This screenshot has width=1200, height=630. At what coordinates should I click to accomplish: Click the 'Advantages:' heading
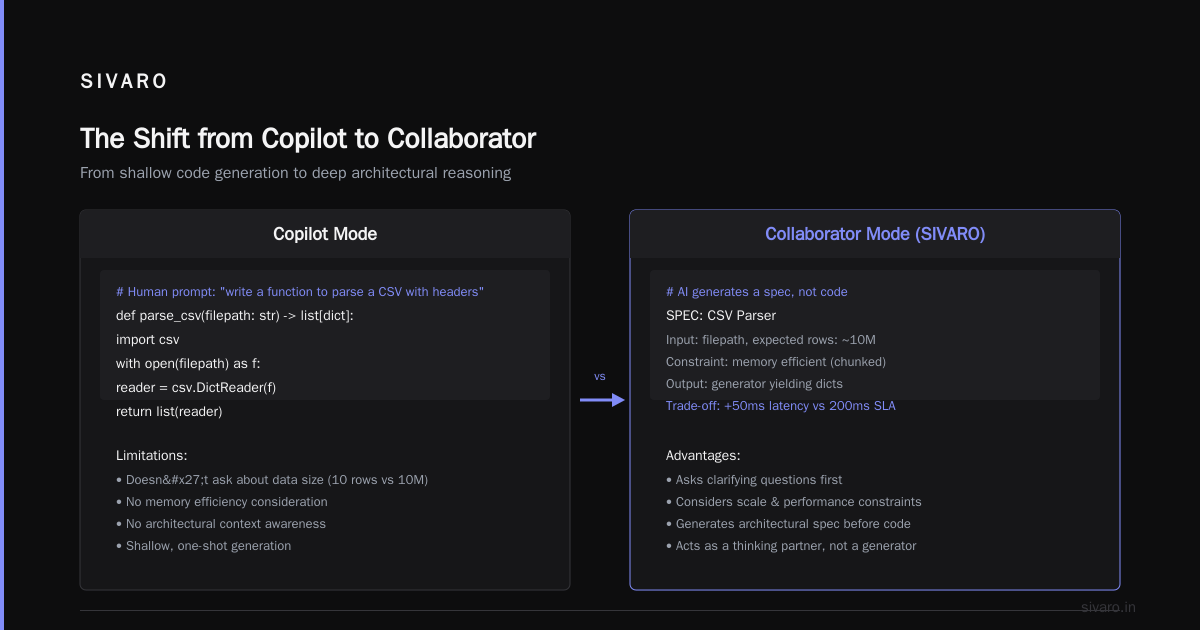pos(703,455)
